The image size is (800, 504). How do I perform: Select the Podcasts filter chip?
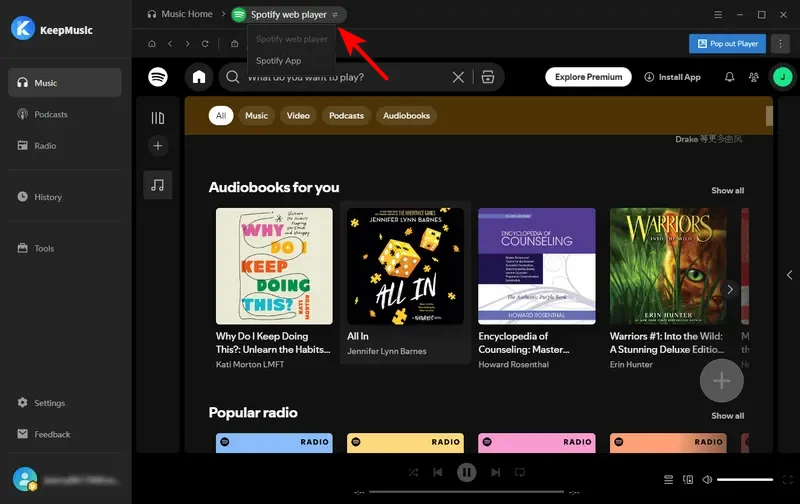click(346, 116)
